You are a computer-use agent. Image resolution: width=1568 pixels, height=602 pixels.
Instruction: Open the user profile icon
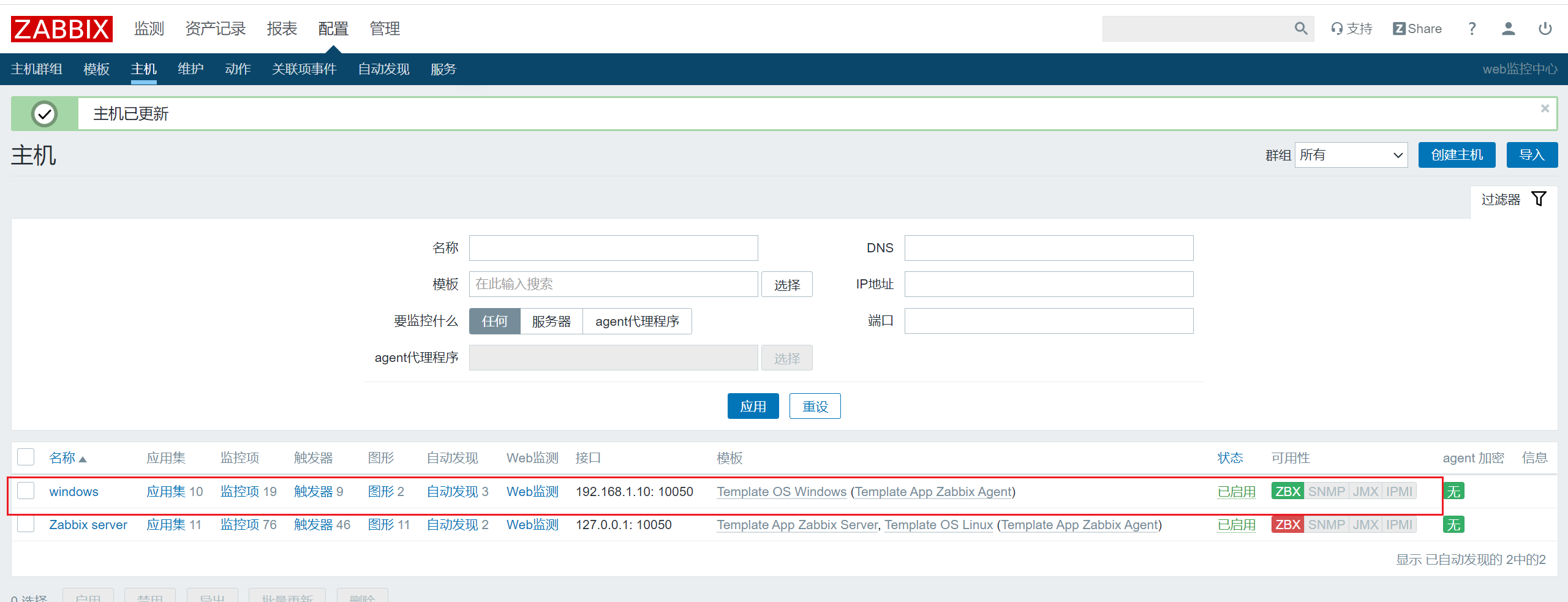tap(1509, 29)
